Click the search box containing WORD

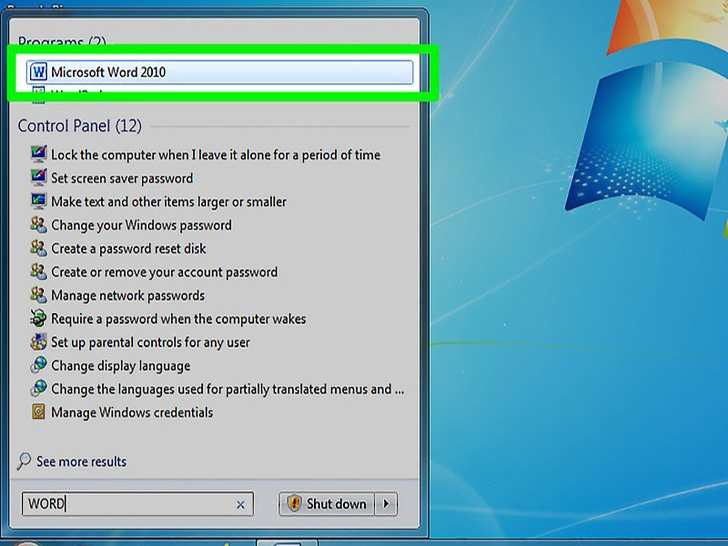pos(137,504)
